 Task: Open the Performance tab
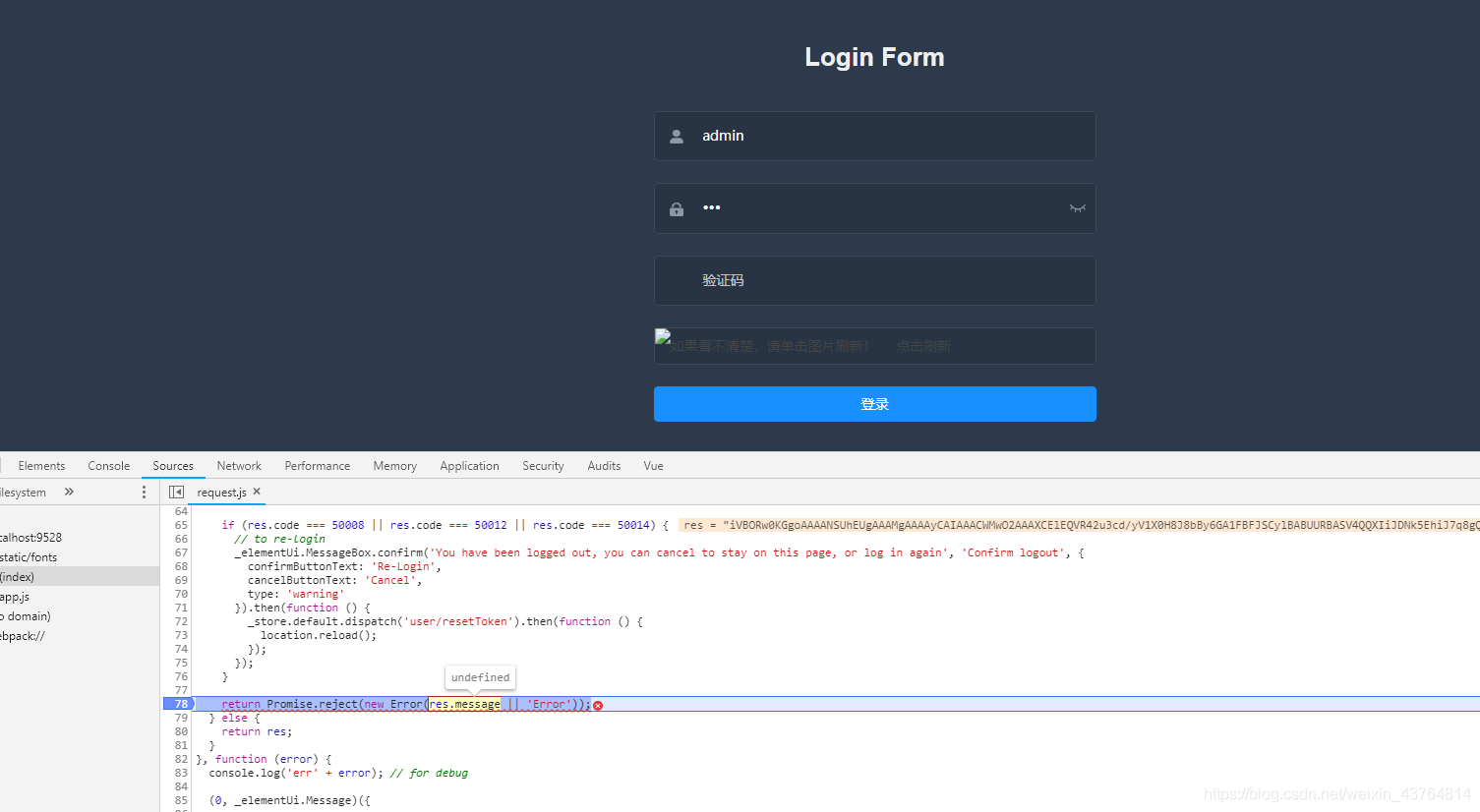point(318,466)
